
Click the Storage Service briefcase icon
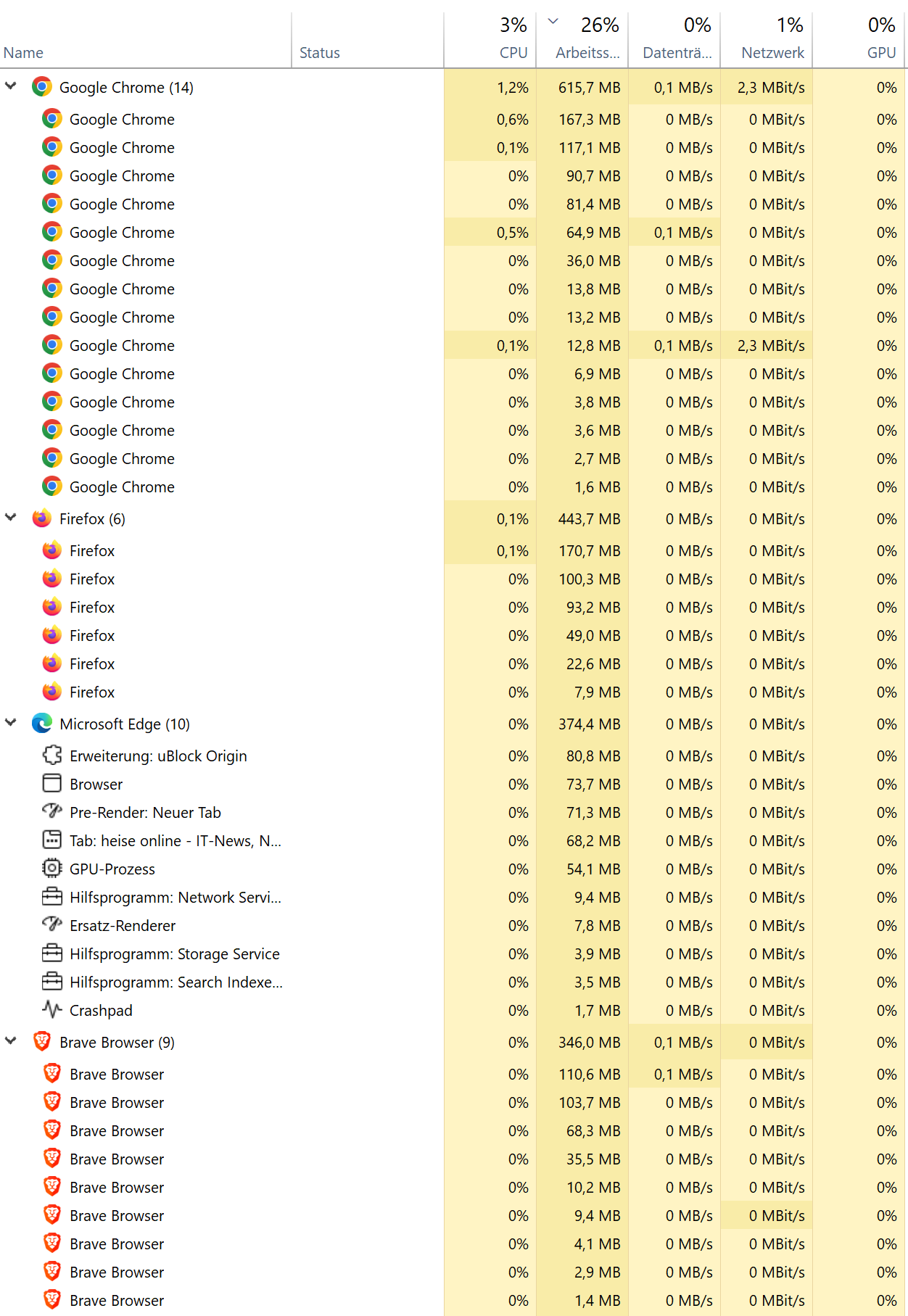pos(52,953)
